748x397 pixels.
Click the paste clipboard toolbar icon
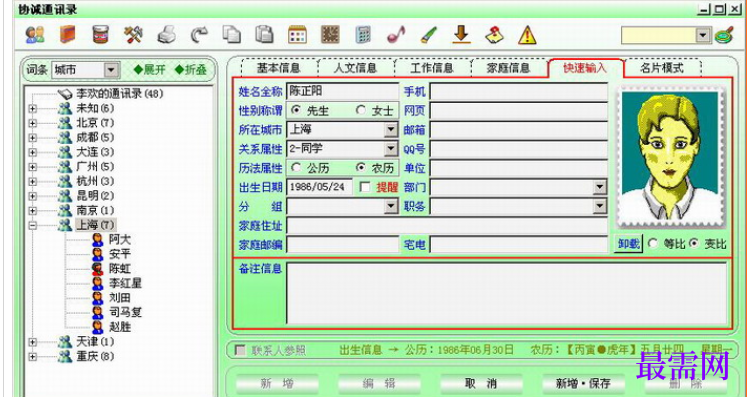(265, 35)
